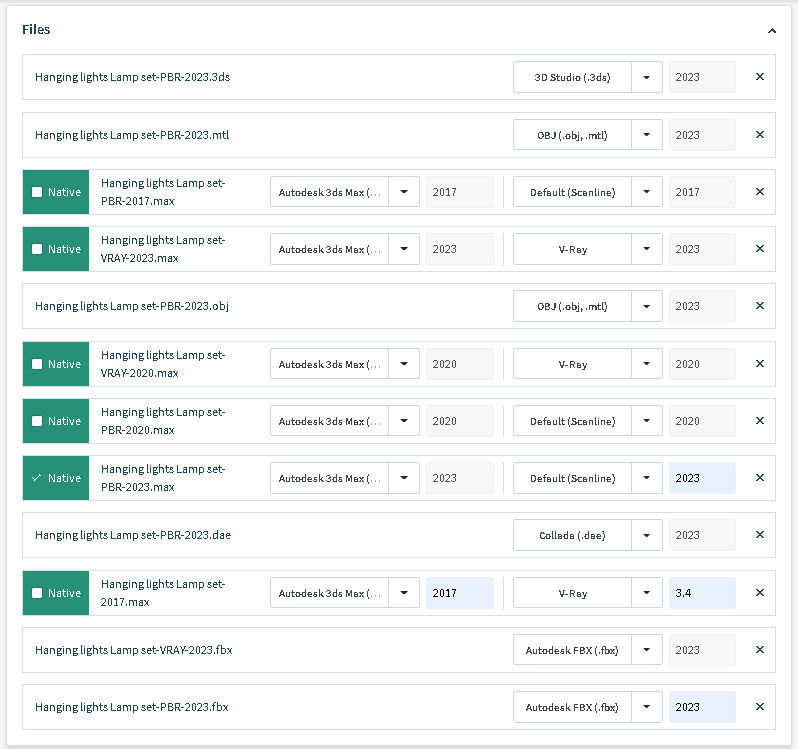Delete the PBR-2023.fbx file entry
The image size is (798, 749).
click(x=760, y=707)
